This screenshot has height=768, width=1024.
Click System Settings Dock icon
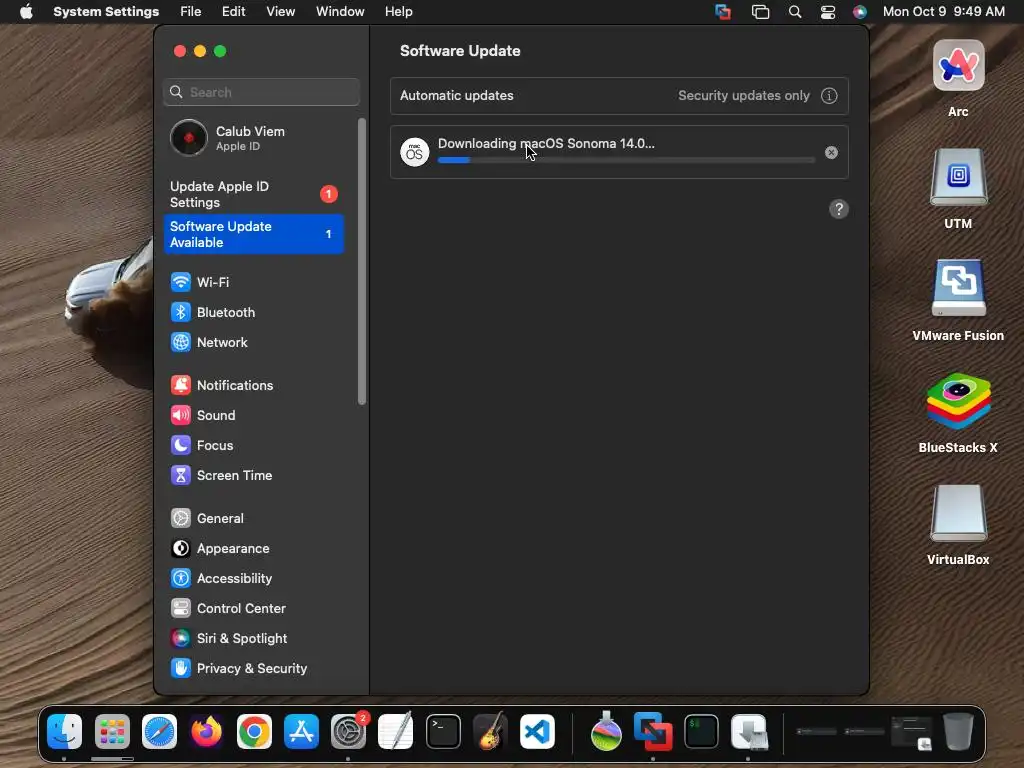click(x=348, y=732)
